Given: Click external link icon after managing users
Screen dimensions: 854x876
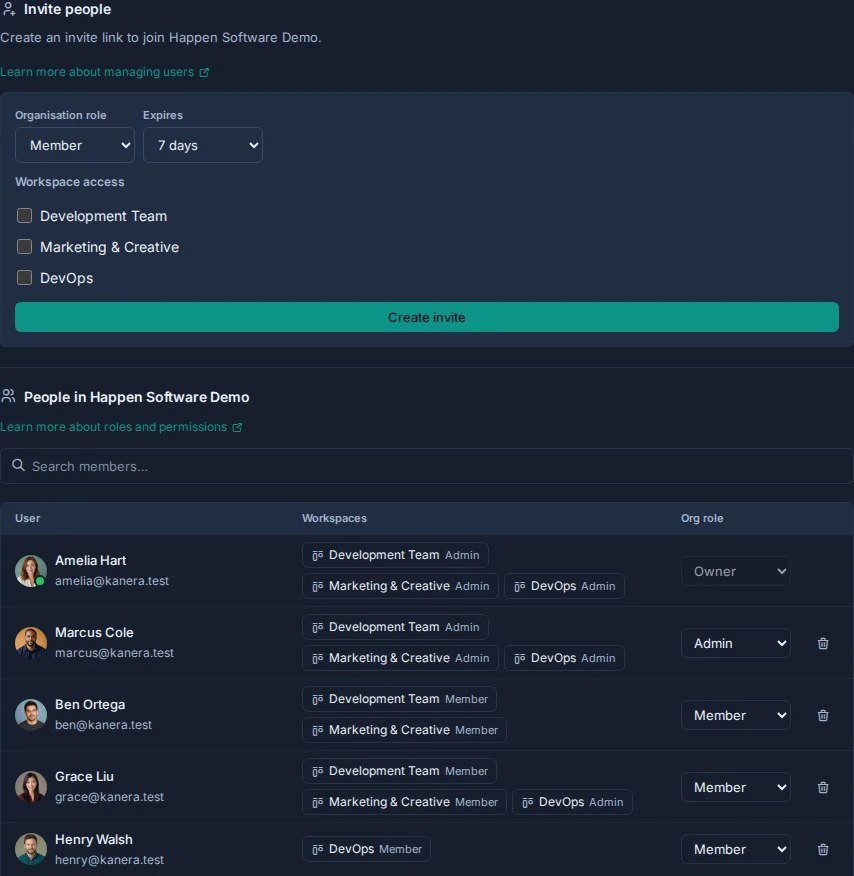Looking at the screenshot, I should pos(204,72).
